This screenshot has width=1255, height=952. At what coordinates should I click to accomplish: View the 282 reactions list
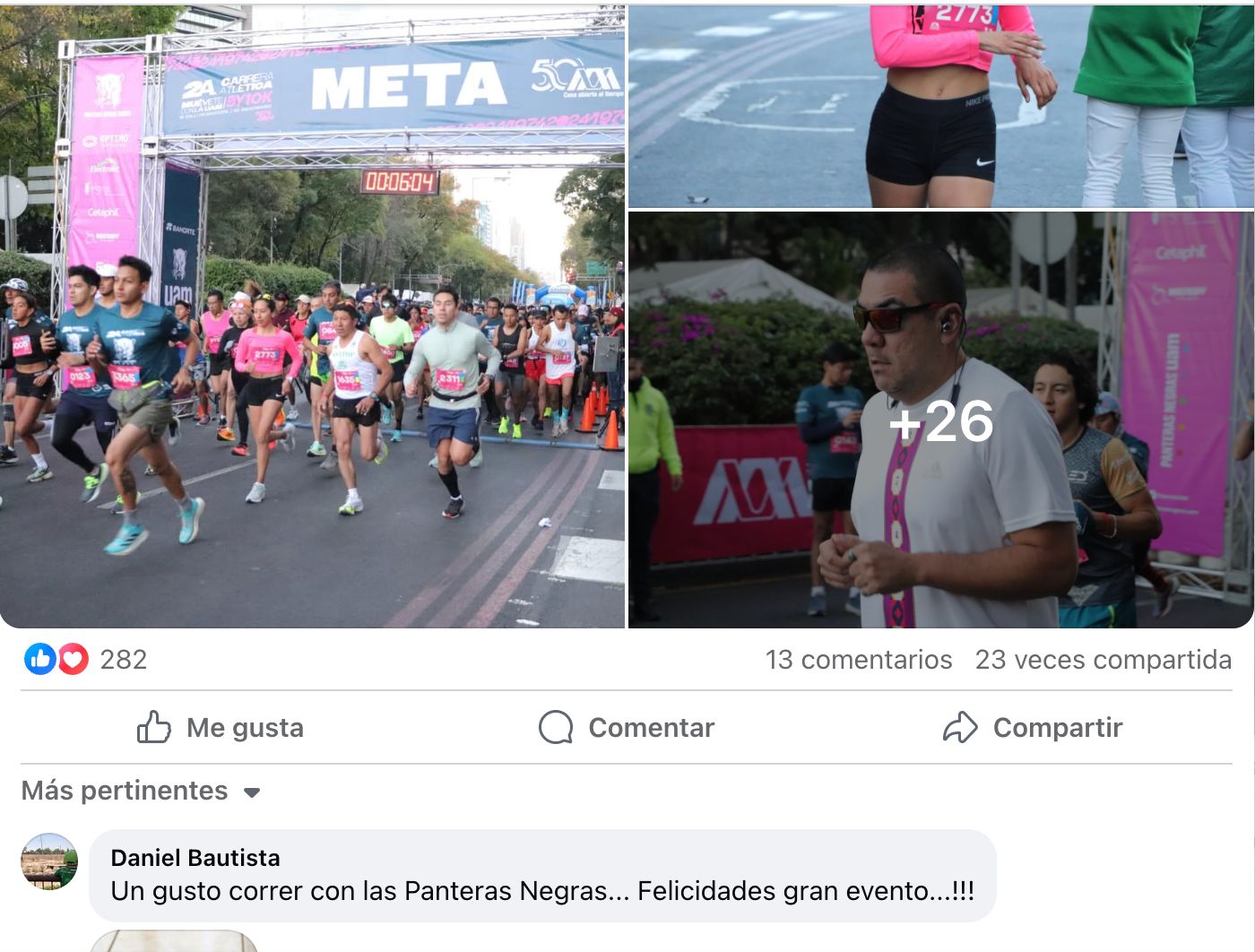tap(123, 660)
